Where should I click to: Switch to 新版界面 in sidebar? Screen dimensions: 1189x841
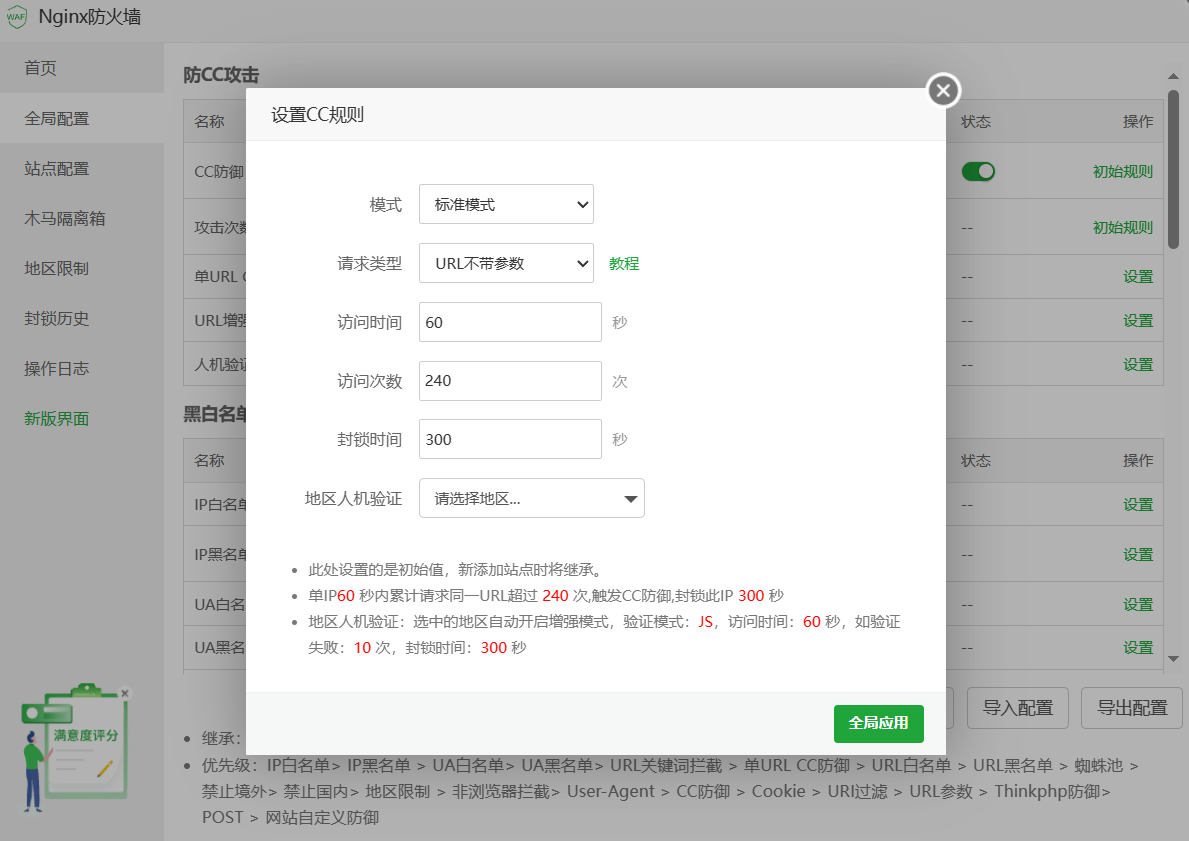pyautogui.click(x=82, y=419)
